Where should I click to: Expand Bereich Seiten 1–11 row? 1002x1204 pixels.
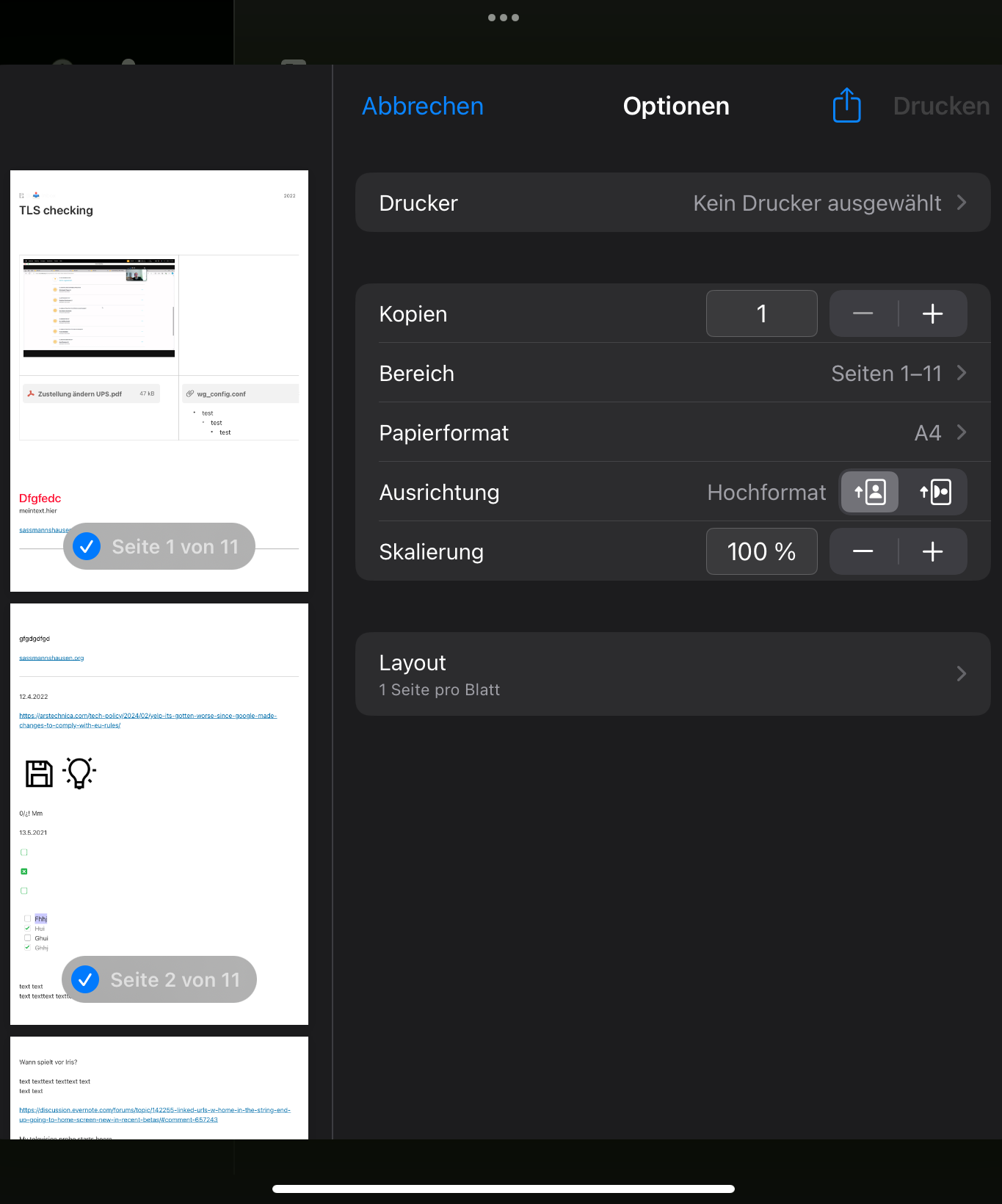point(673,373)
